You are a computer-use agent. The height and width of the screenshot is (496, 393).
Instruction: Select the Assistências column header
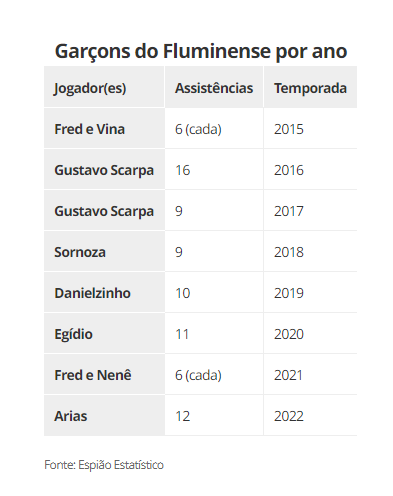[214, 88]
